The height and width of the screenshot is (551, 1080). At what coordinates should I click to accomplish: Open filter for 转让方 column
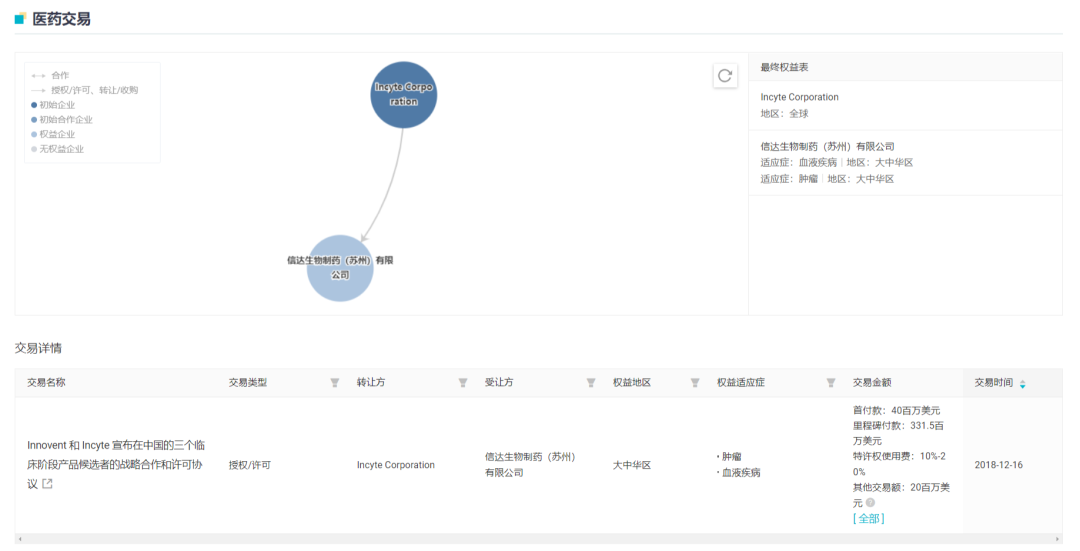coord(463,383)
